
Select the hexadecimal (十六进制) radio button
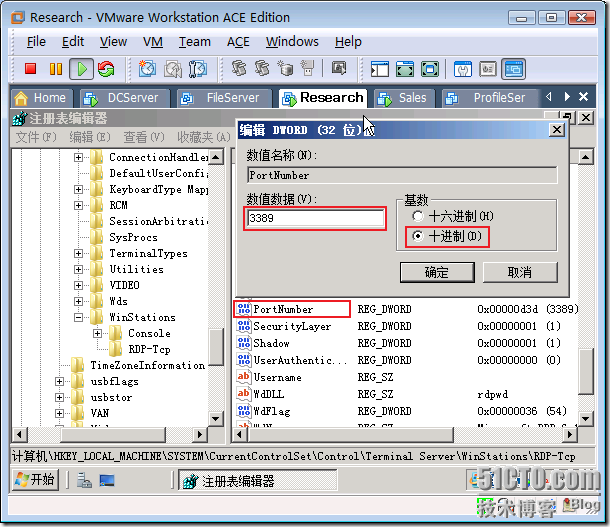417,216
